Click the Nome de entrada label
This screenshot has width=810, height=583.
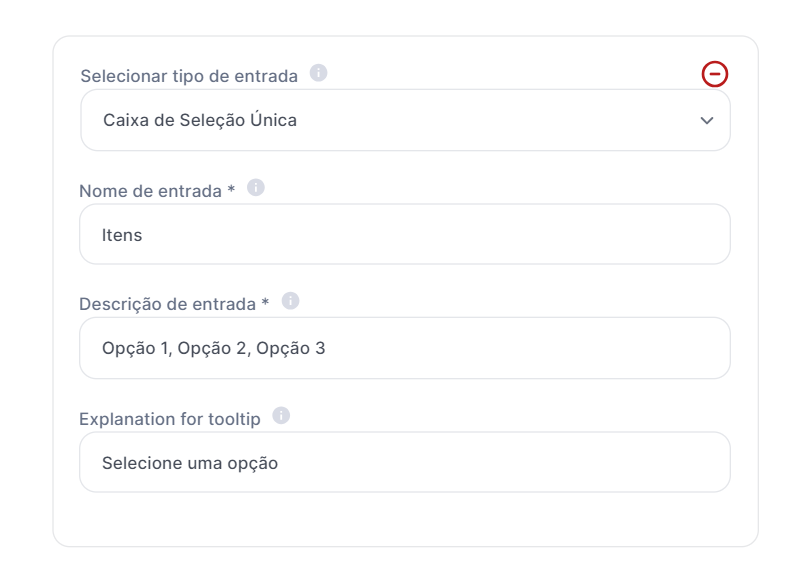click(x=150, y=191)
